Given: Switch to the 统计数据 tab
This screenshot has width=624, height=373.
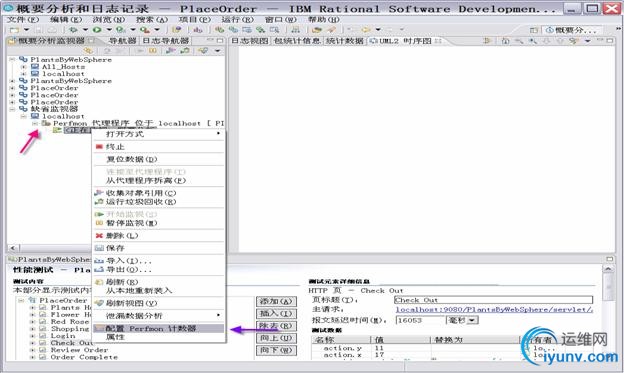Looking at the screenshot, I should (344, 41).
